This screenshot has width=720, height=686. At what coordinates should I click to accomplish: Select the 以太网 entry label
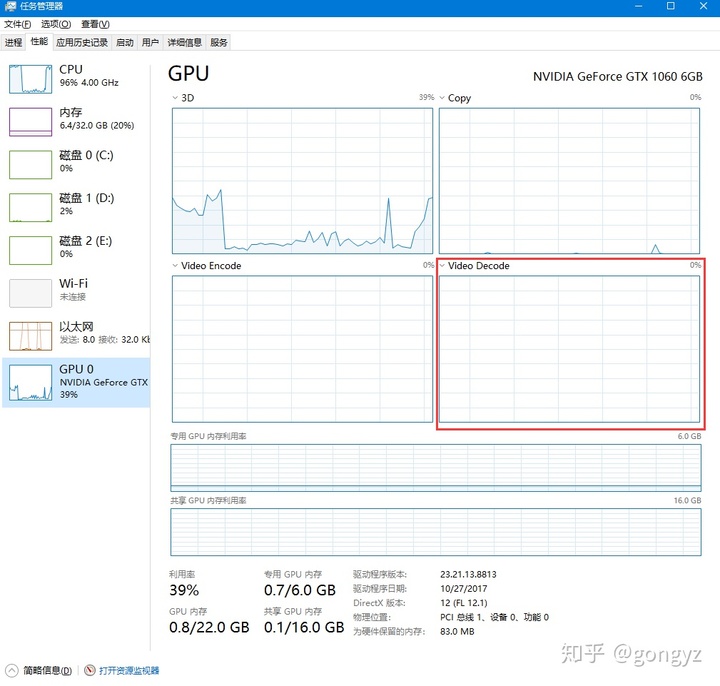coord(76,326)
